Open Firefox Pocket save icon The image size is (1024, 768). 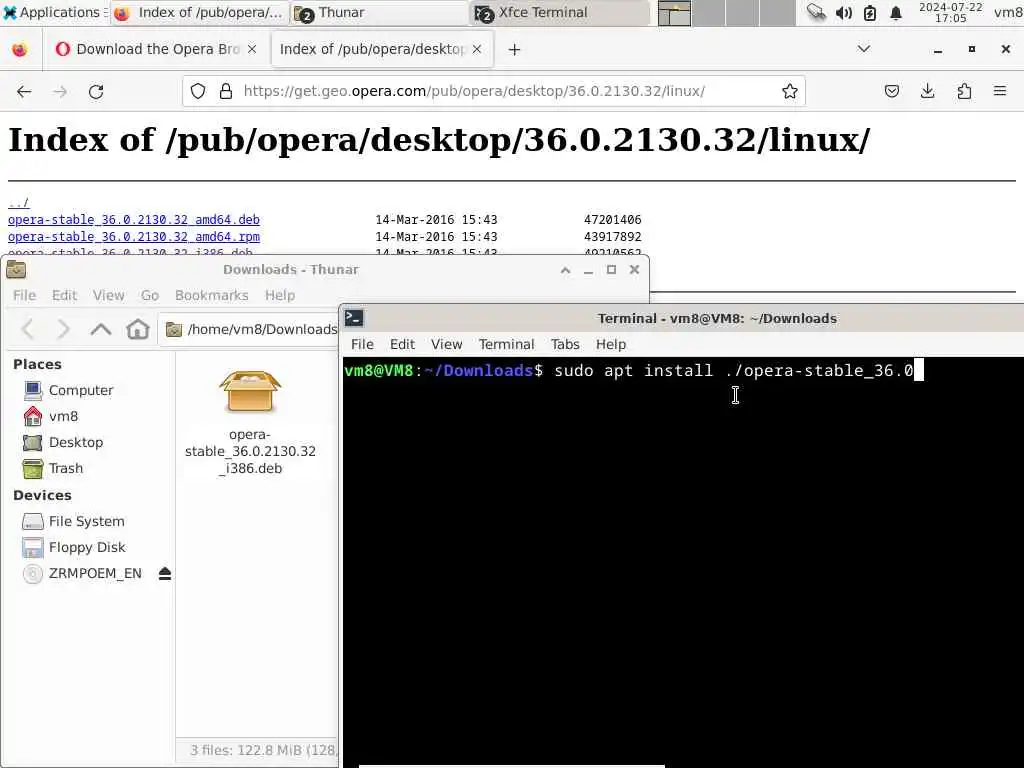[x=891, y=91]
